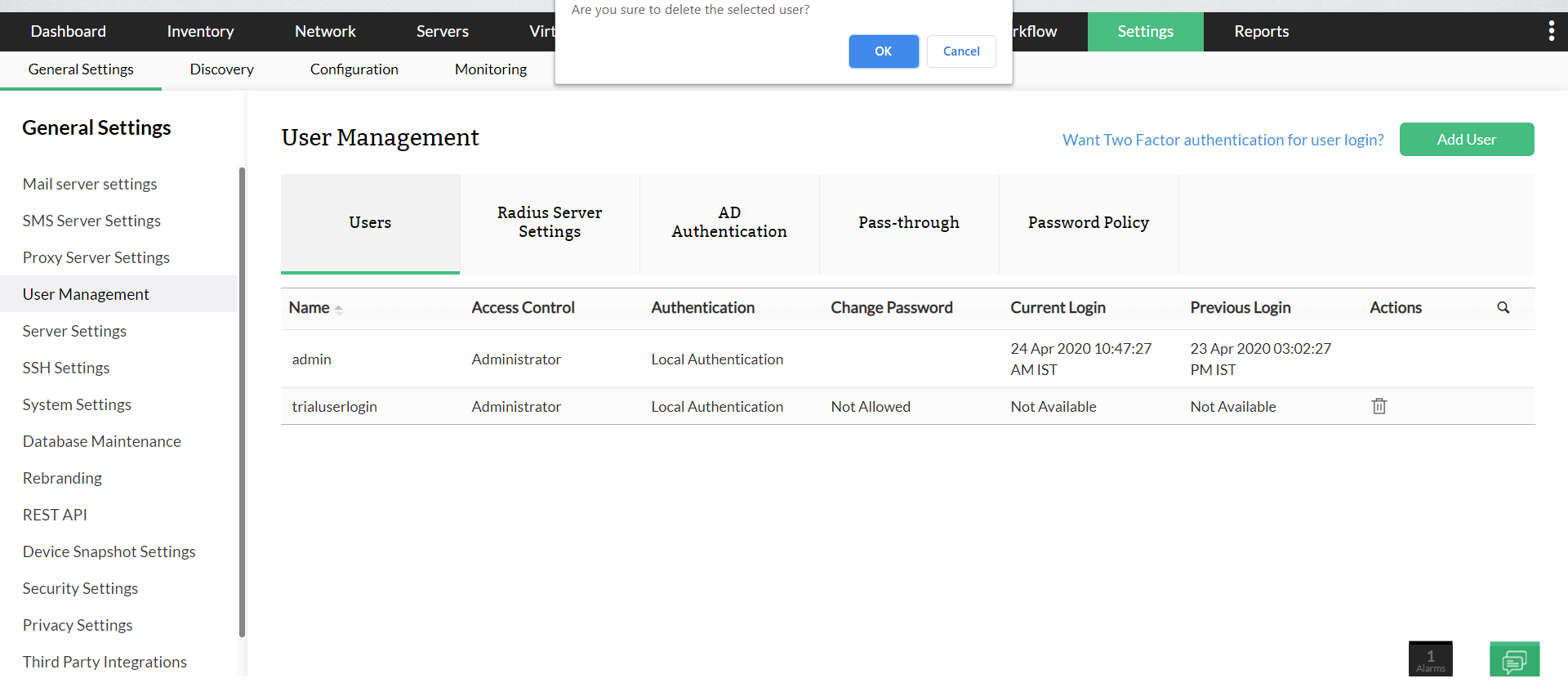Select Security Settings in the sidebar
1568x683 pixels.
click(x=80, y=588)
